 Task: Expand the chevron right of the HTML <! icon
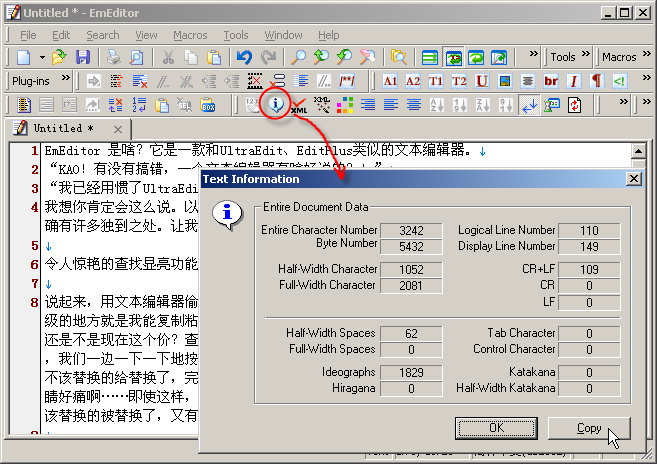(x=647, y=78)
